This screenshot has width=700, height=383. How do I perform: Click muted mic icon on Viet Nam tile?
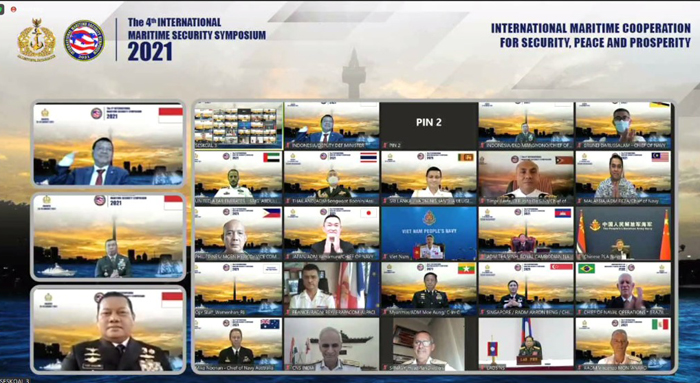tap(385, 257)
